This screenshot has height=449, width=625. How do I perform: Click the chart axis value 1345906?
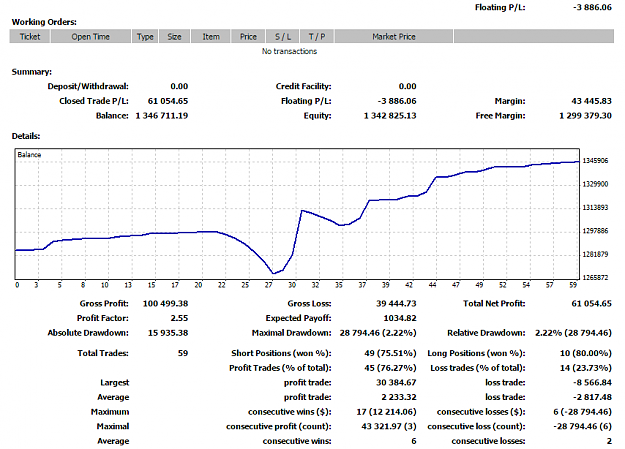click(596, 161)
